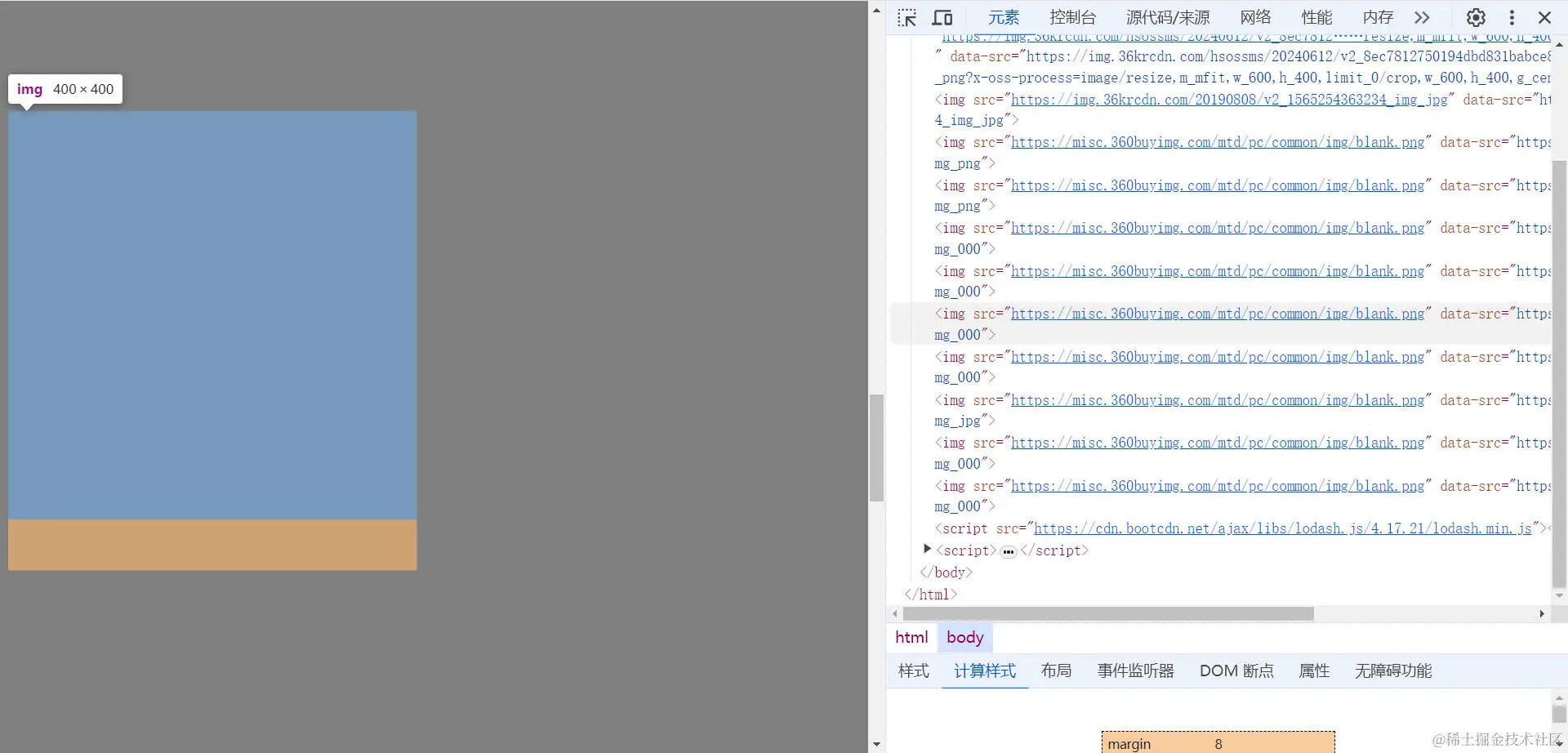Click the script row's disclosure triangle

tap(927, 548)
